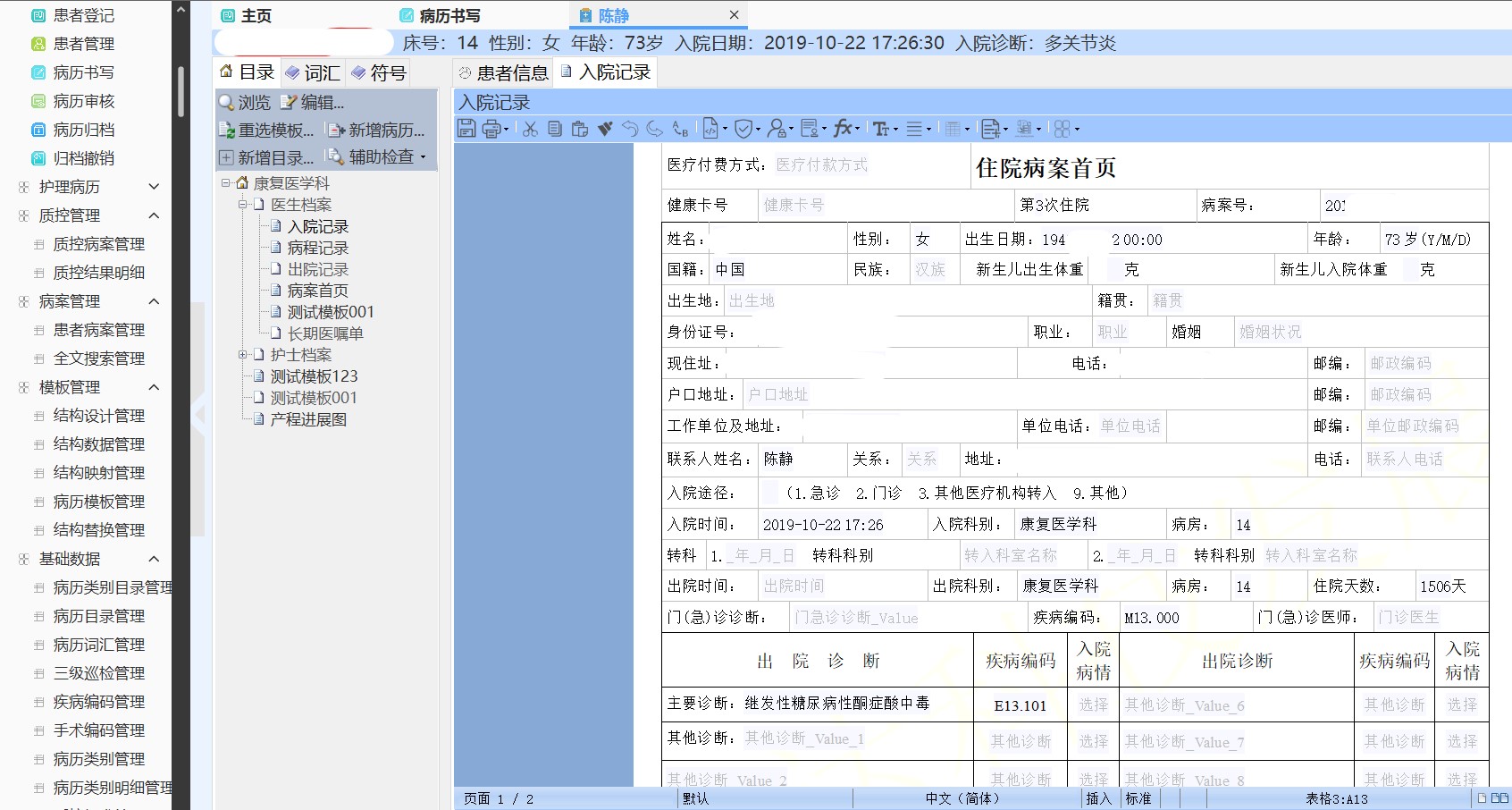Select 长期医嘱单 in the tree
The image size is (1512, 810).
pos(325,333)
